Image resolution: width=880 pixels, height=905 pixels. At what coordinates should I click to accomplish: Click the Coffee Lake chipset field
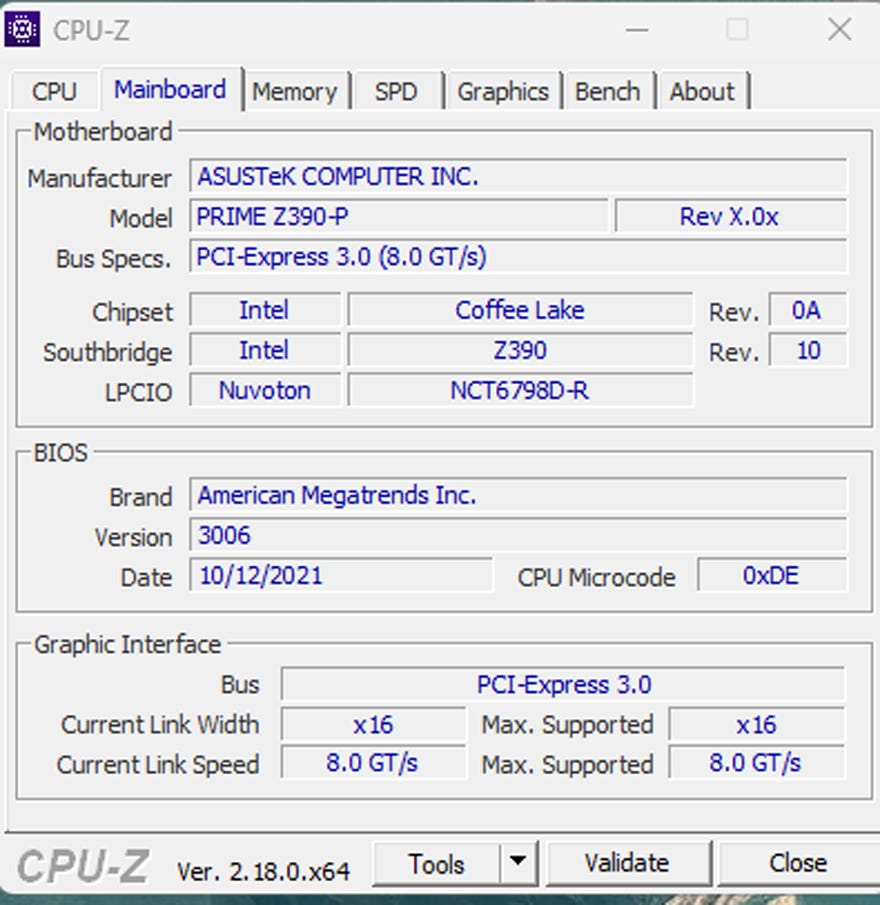click(520, 310)
